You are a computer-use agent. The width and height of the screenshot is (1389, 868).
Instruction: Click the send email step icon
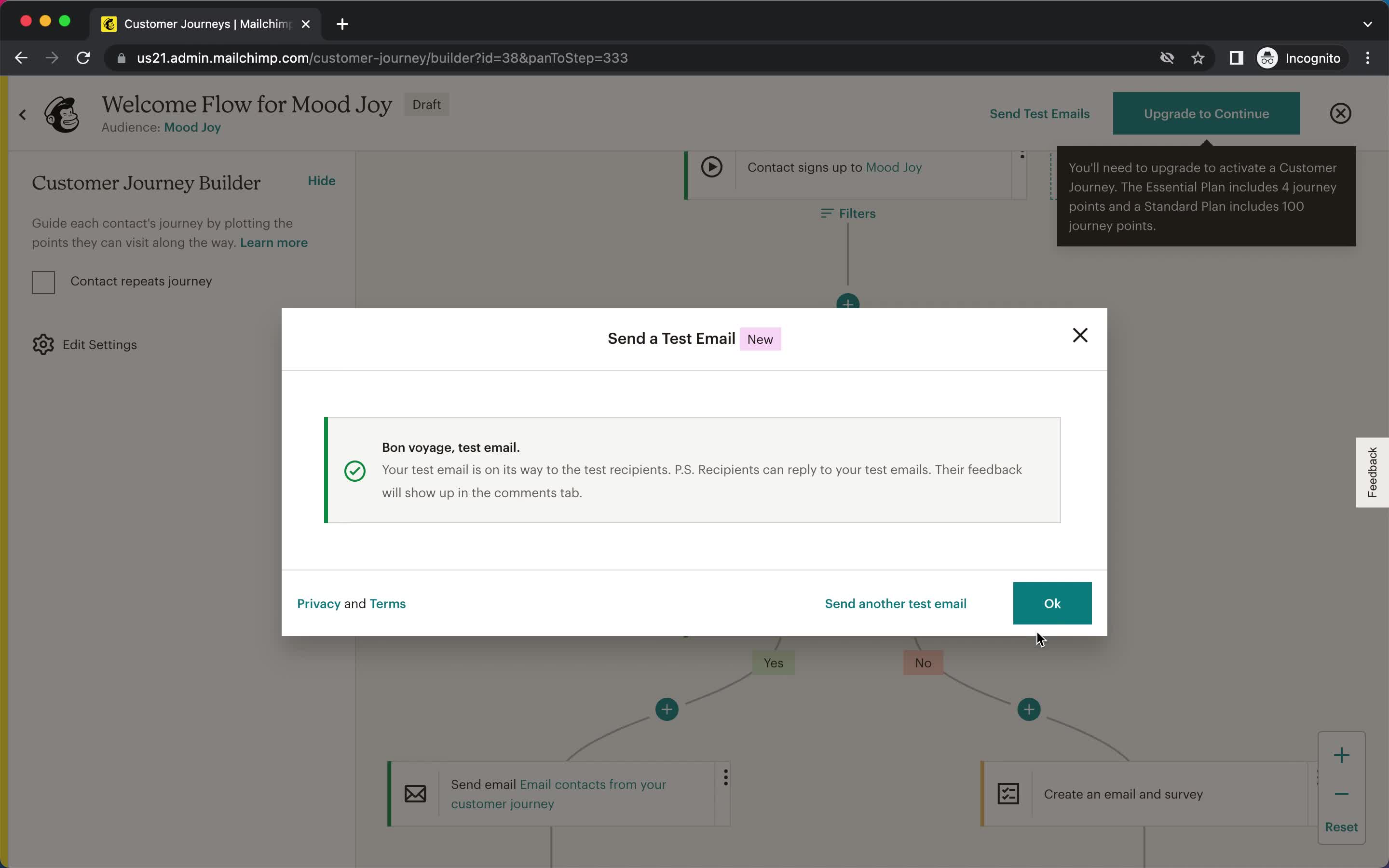[415, 793]
